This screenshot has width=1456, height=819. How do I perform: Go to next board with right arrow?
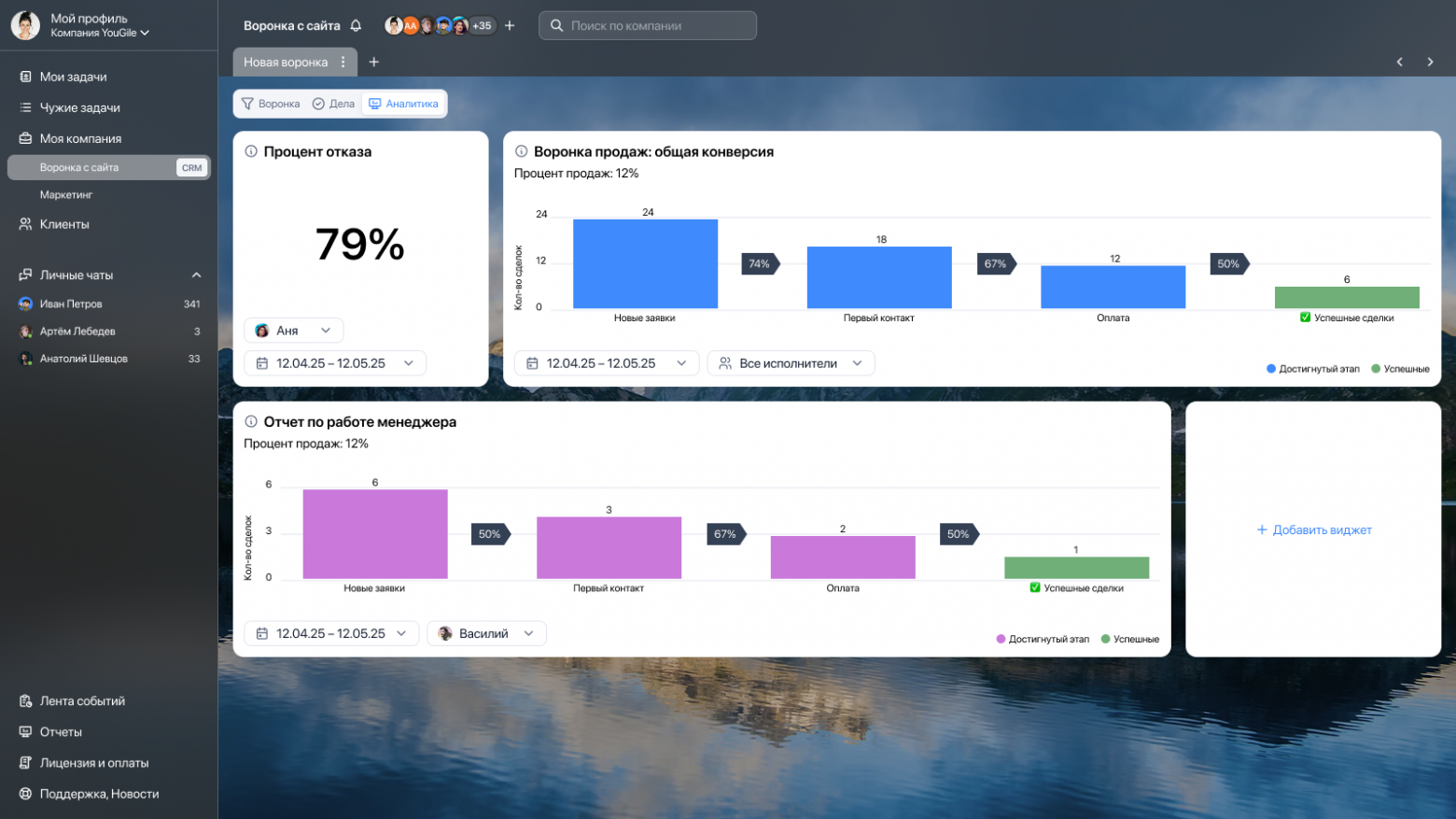coord(1430,63)
